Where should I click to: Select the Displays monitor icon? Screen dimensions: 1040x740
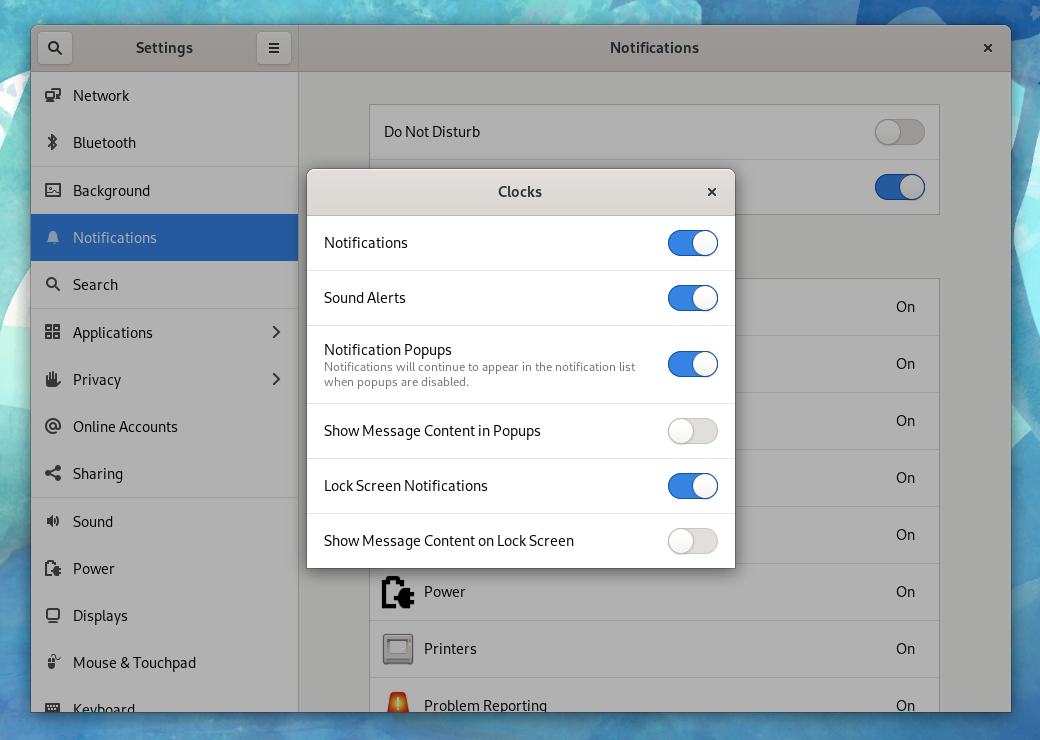tap(52, 615)
